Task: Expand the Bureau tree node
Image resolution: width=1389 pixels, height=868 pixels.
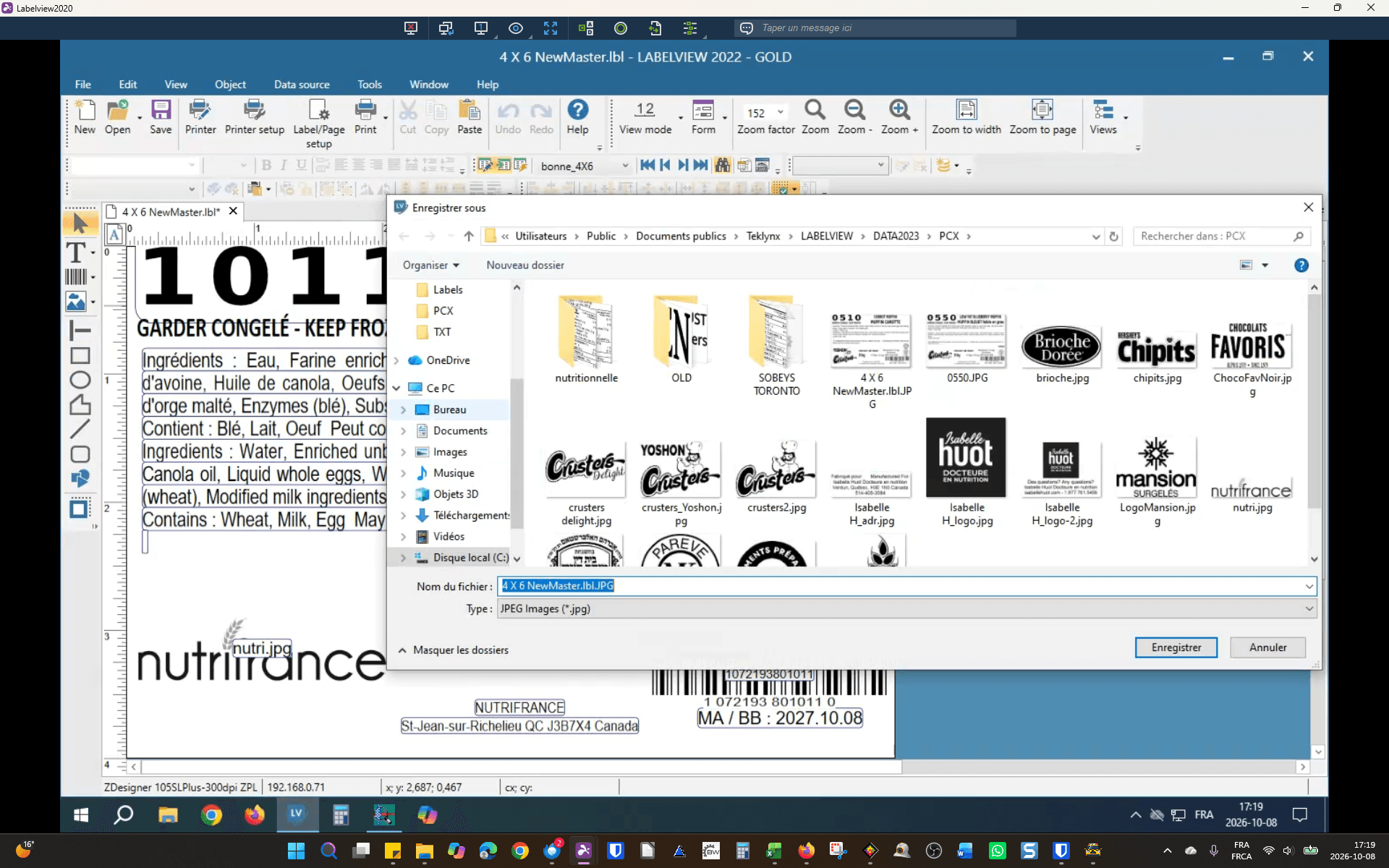Action: point(404,409)
